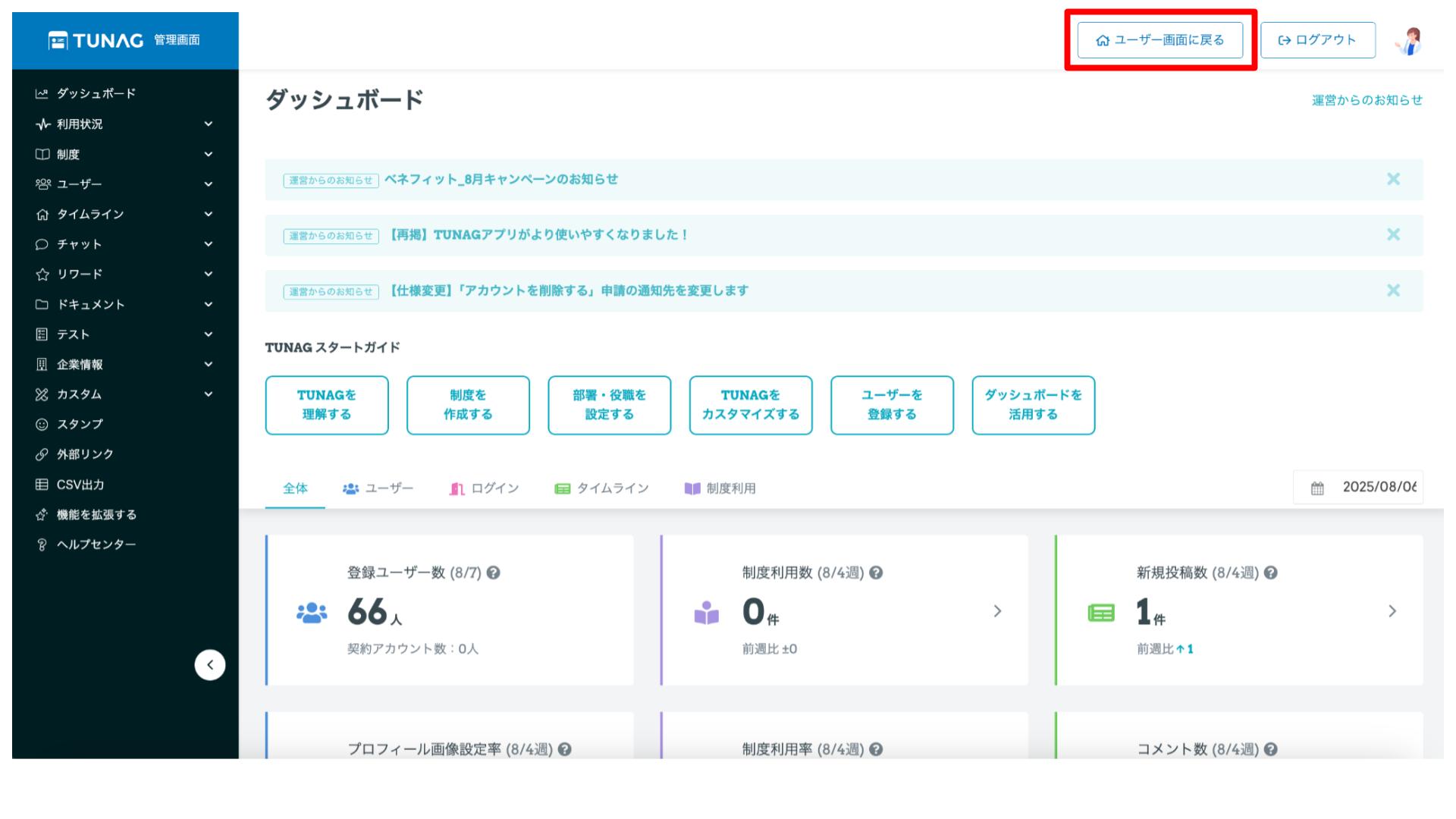Screen dimensions: 1456x819
Task: Open the 運営からのお知らせ link
Action: [1367, 100]
